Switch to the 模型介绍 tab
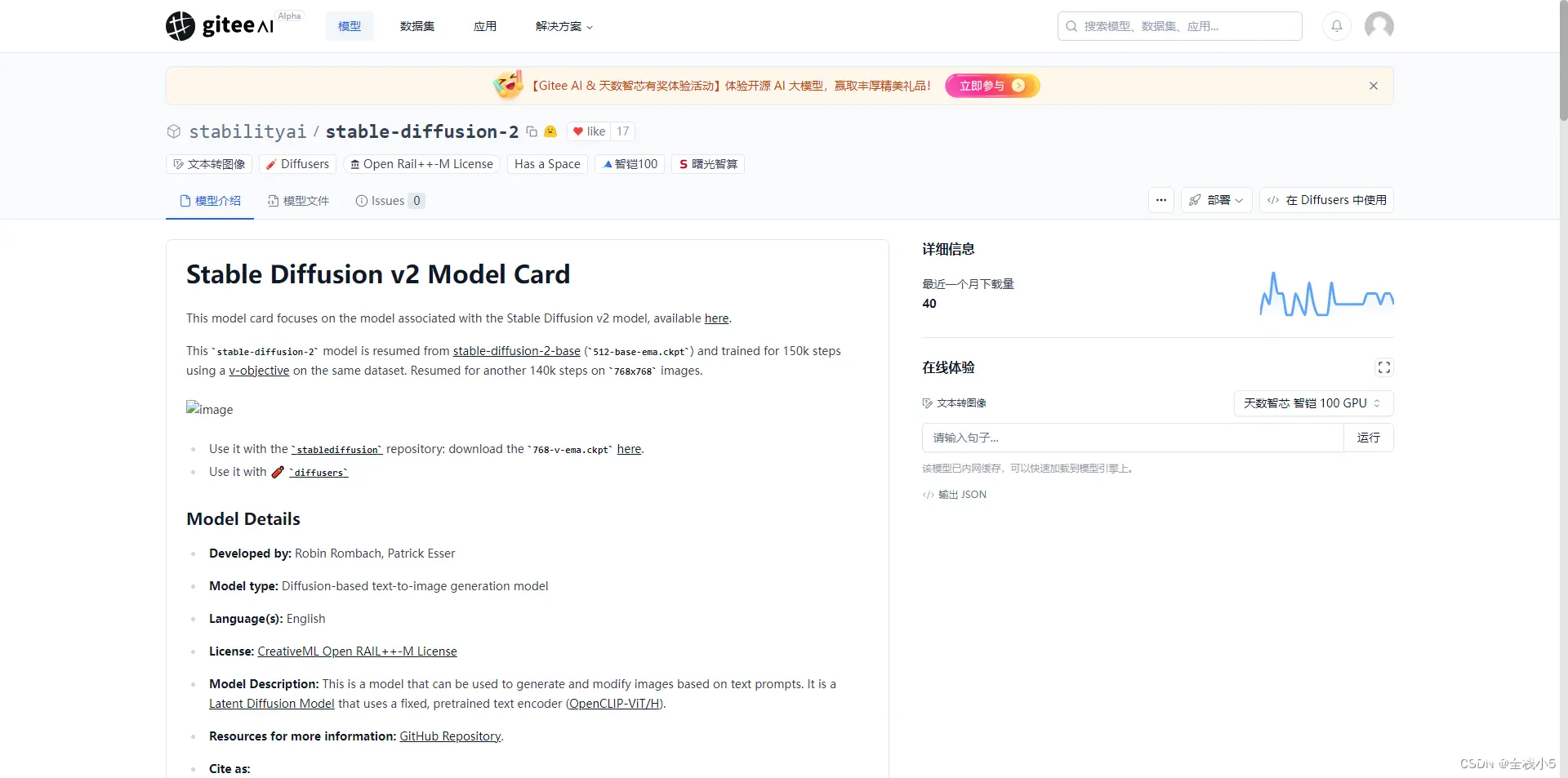Image resolution: width=1568 pixels, height=778 pixels. 210,201
